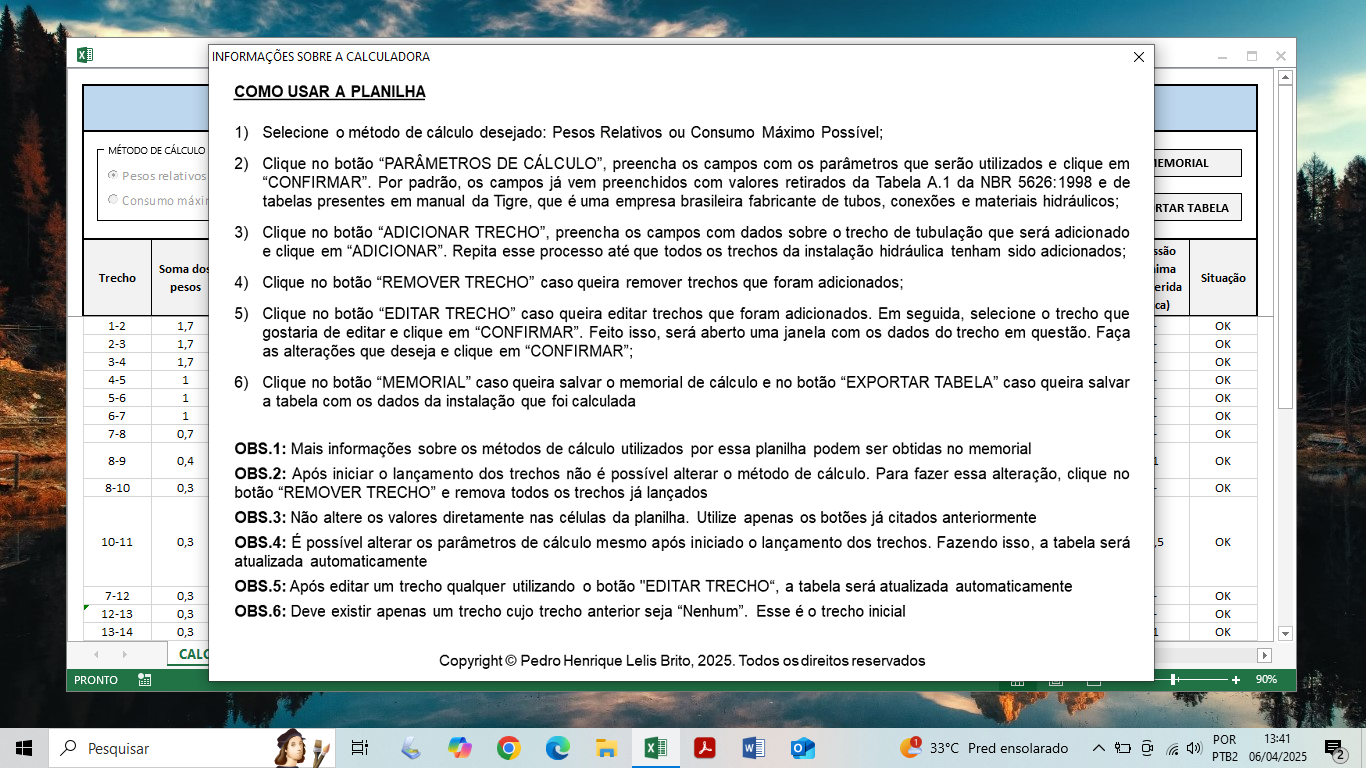Click the zoom in plus button
This screenshot has width=1366, height=768.
tap(1236, 680)
